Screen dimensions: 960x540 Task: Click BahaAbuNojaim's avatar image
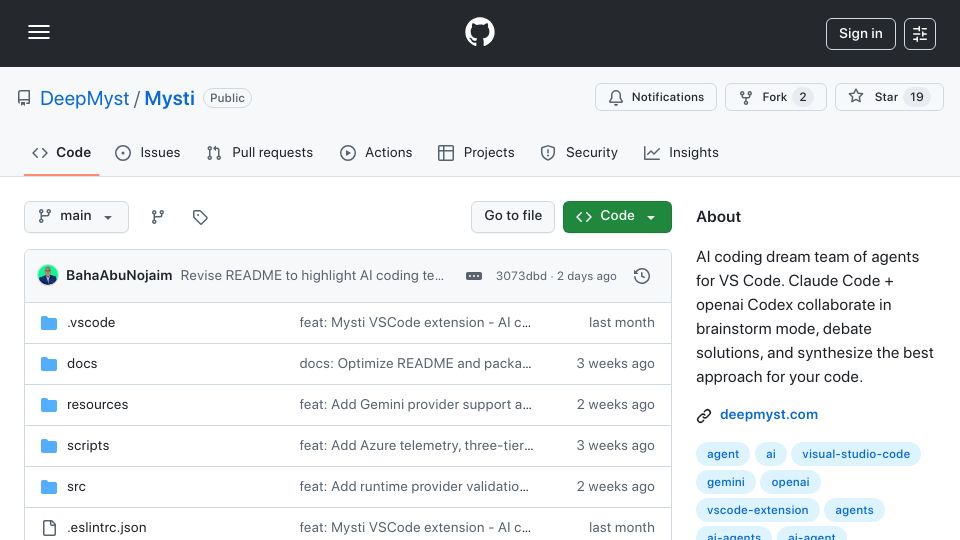click(x=48, y=276)
